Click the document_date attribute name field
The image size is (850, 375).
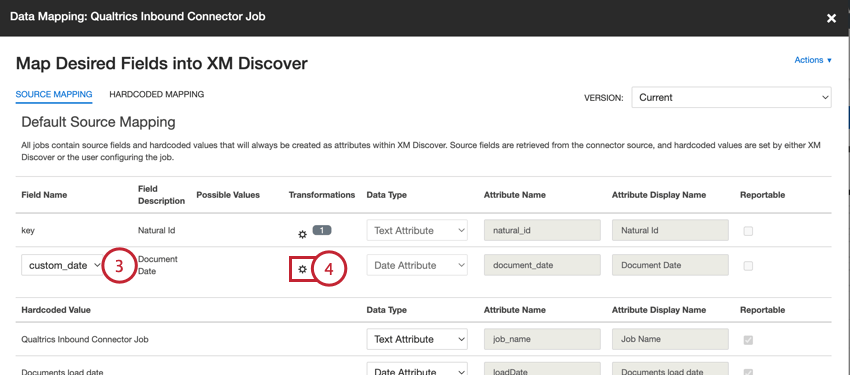[x=542, y=266]
